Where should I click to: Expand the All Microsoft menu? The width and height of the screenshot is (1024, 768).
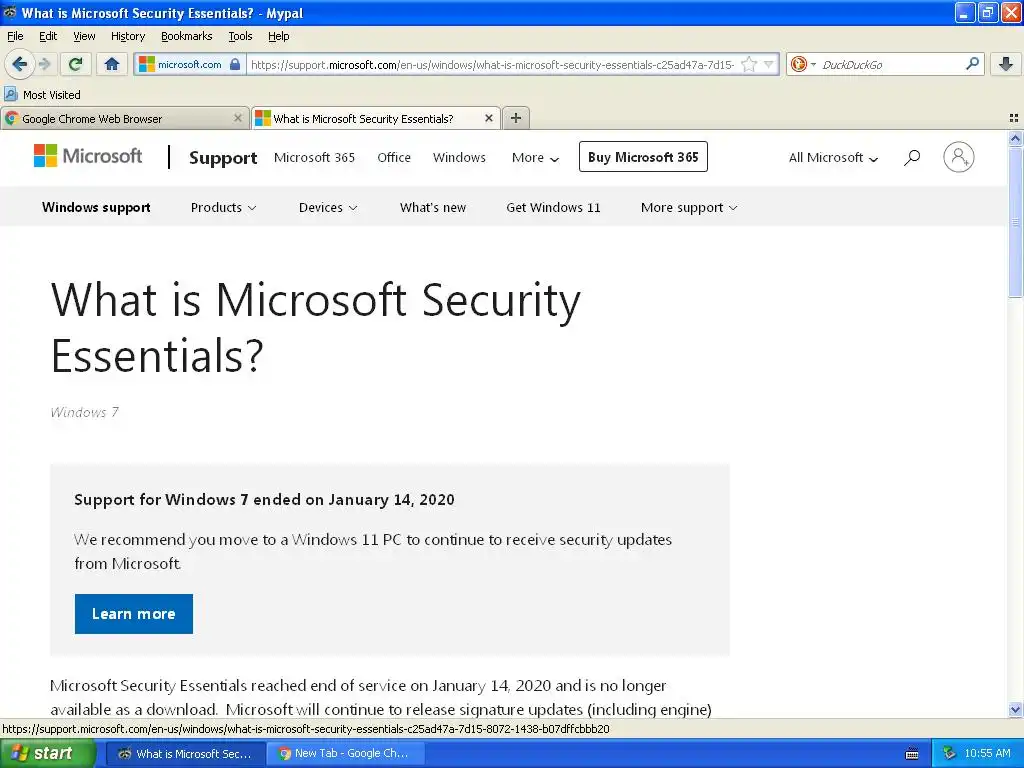click(833, 157)
